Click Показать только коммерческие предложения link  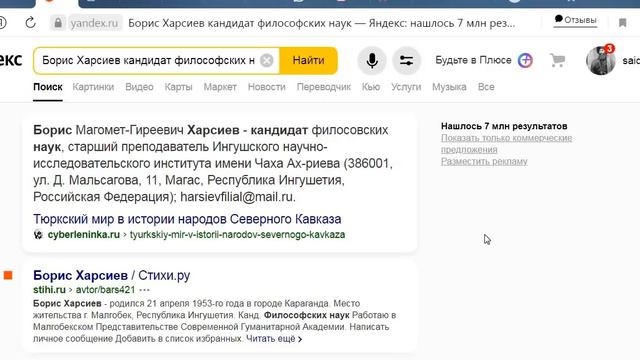pyautogui.click(x=506, y=144)
